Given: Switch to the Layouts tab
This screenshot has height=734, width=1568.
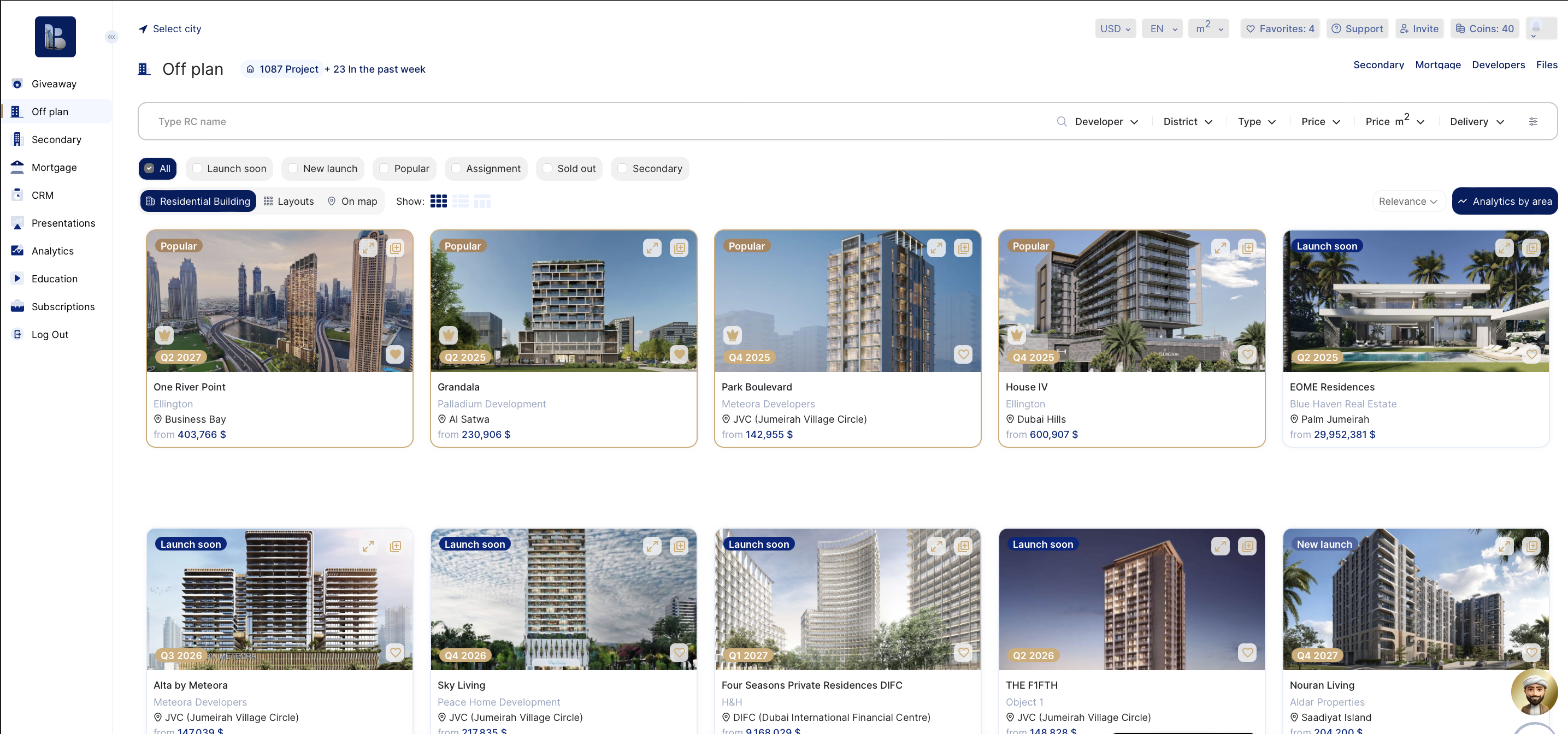Looking at the screenshot, I should point(288,202).
